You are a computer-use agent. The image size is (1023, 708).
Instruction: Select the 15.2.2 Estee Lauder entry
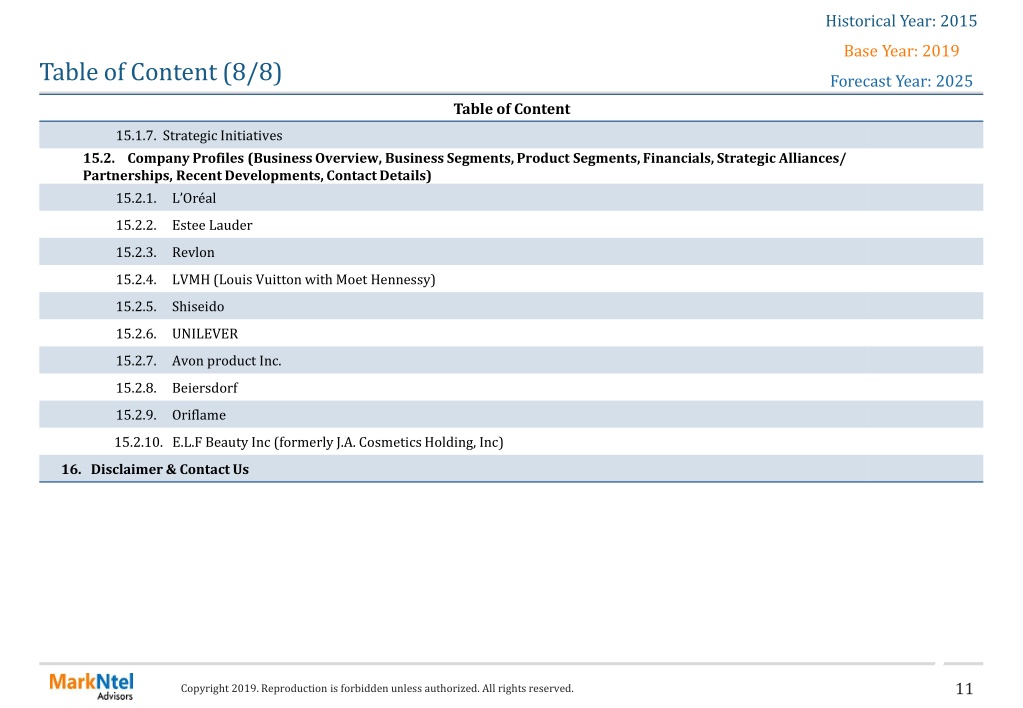[x=511, y=225]
